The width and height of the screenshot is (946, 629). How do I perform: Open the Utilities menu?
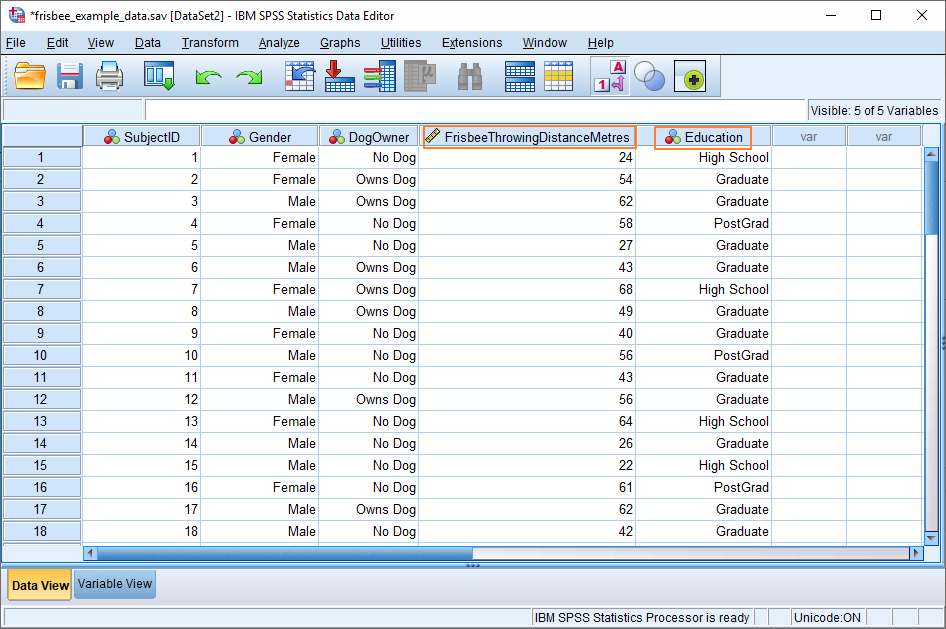[401, 43]
